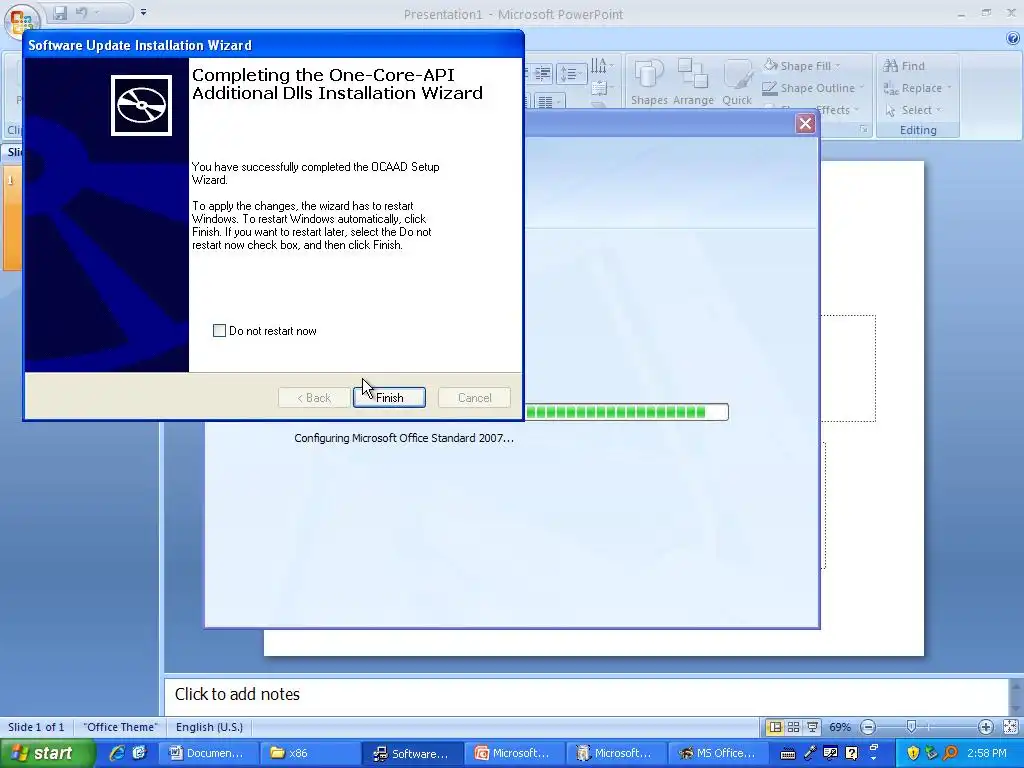Click the notes pane scrollbar
This screenshot has height=768, width=1024.
coord(1016,697)
